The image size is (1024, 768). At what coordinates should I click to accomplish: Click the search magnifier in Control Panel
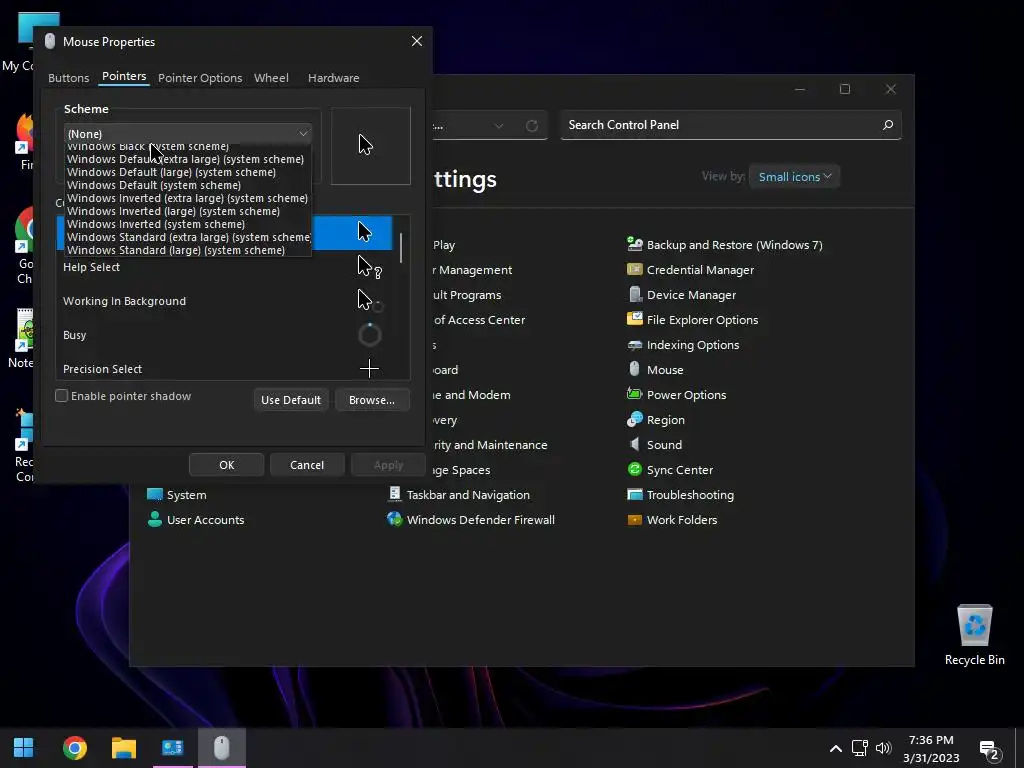point(888,125)
